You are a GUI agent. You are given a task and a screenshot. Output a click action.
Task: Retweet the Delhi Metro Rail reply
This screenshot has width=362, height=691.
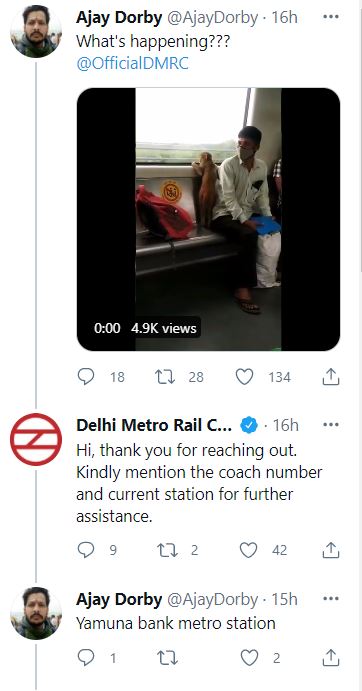tap(168, 550)
